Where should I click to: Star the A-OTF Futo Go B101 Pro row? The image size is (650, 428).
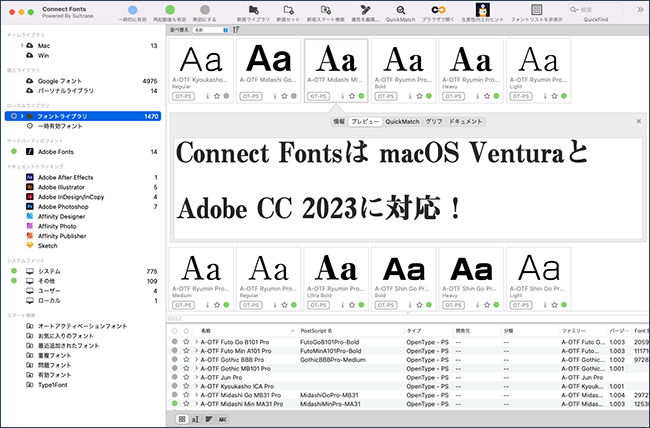coord(186,342)
